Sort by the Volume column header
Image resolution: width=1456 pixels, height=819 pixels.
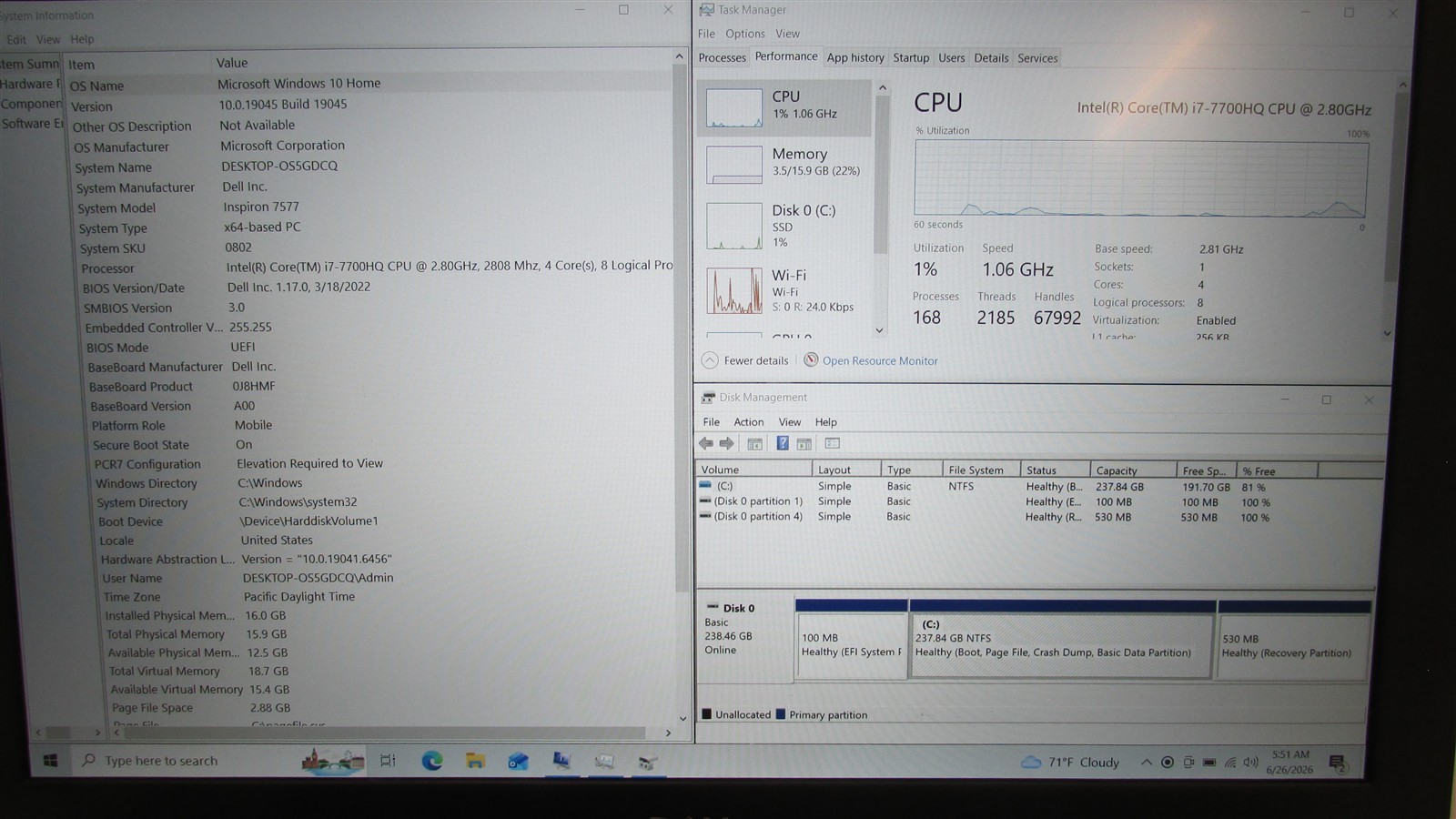coord(754,470)
